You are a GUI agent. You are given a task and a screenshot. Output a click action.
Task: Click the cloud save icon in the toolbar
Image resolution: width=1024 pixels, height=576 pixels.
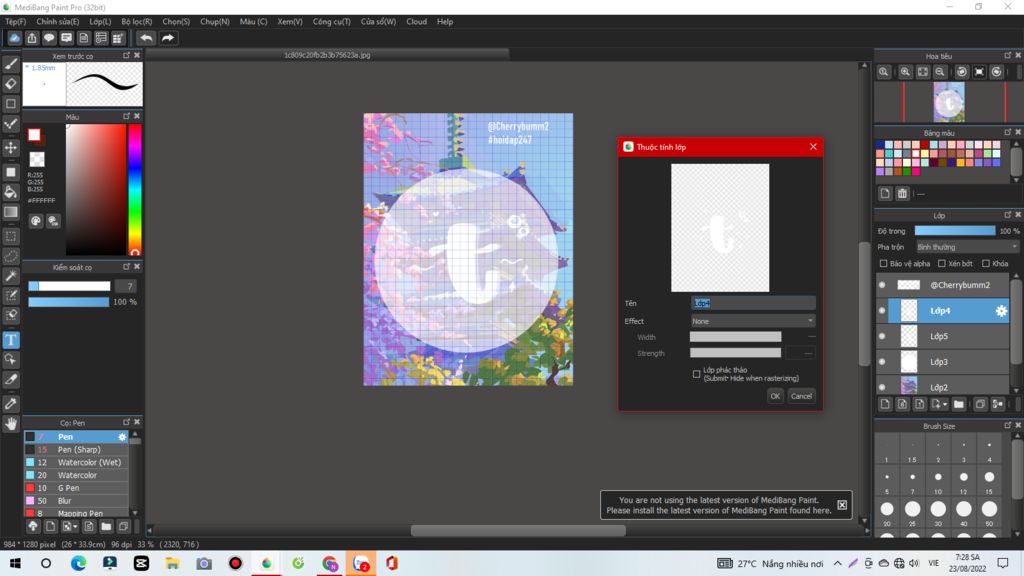click(14, 38)
